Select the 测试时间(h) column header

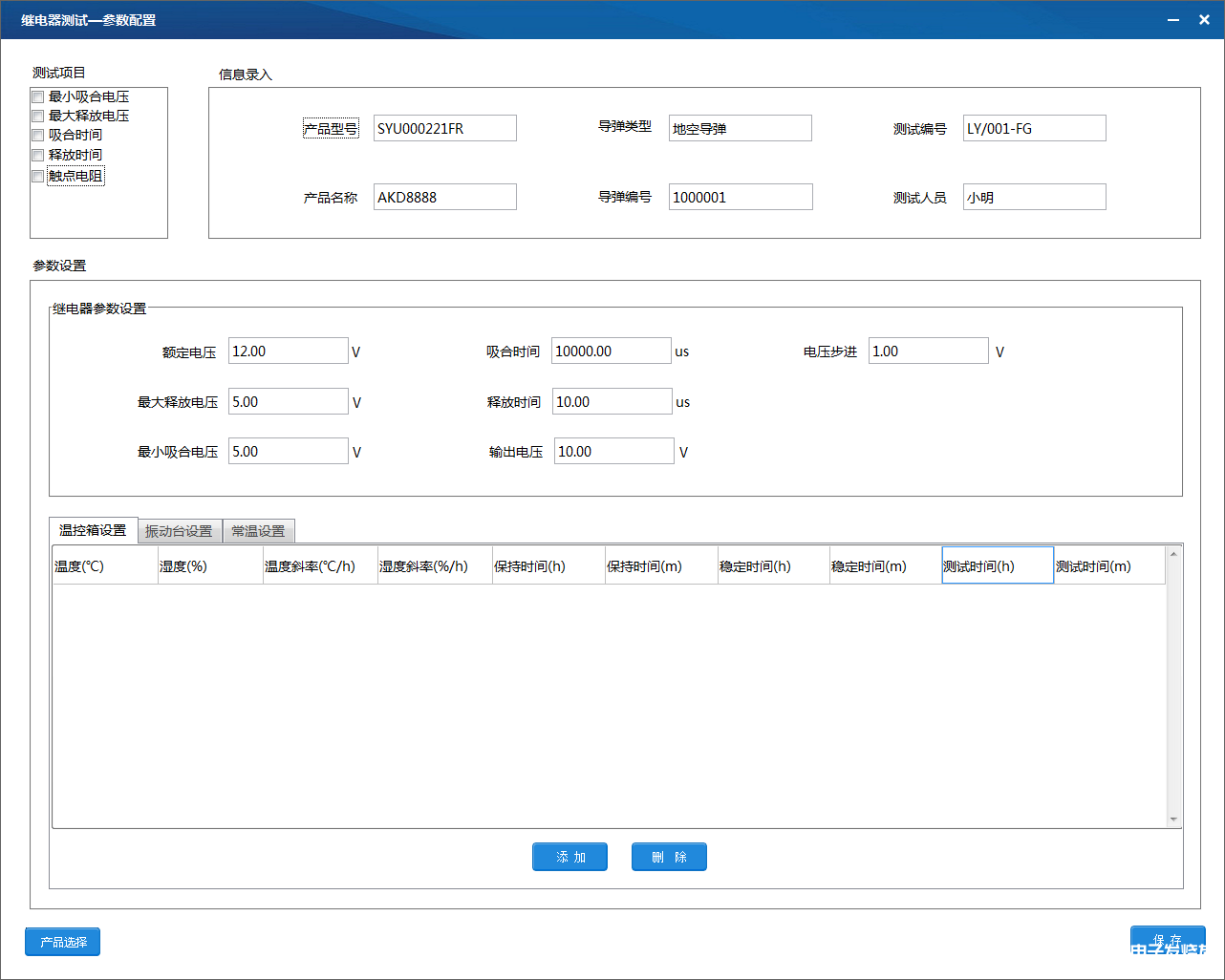click(x=997, y=566)
